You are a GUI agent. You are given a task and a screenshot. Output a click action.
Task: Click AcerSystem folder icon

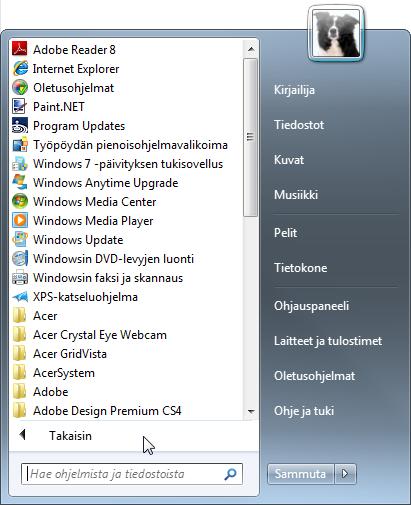tap(19, 373)
